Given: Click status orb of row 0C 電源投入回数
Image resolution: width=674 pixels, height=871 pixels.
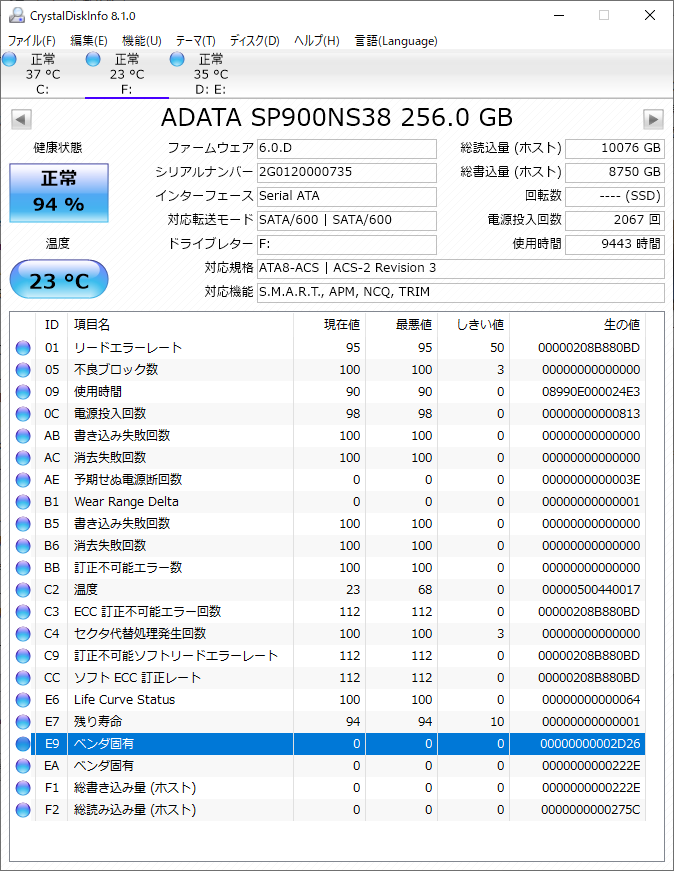Looking at the screenshot, I should coord(23,414).
